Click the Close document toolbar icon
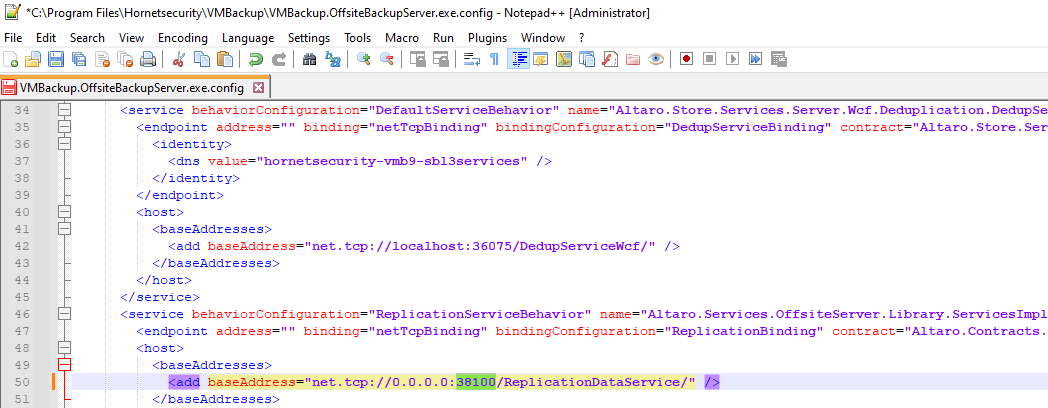Viewport: 1048px width, 408px height. [102, 60]
